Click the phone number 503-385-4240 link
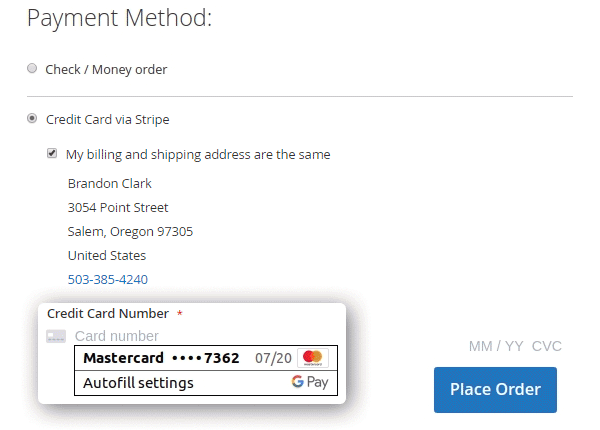Viewport: 600px width, 430px height. 107,279
